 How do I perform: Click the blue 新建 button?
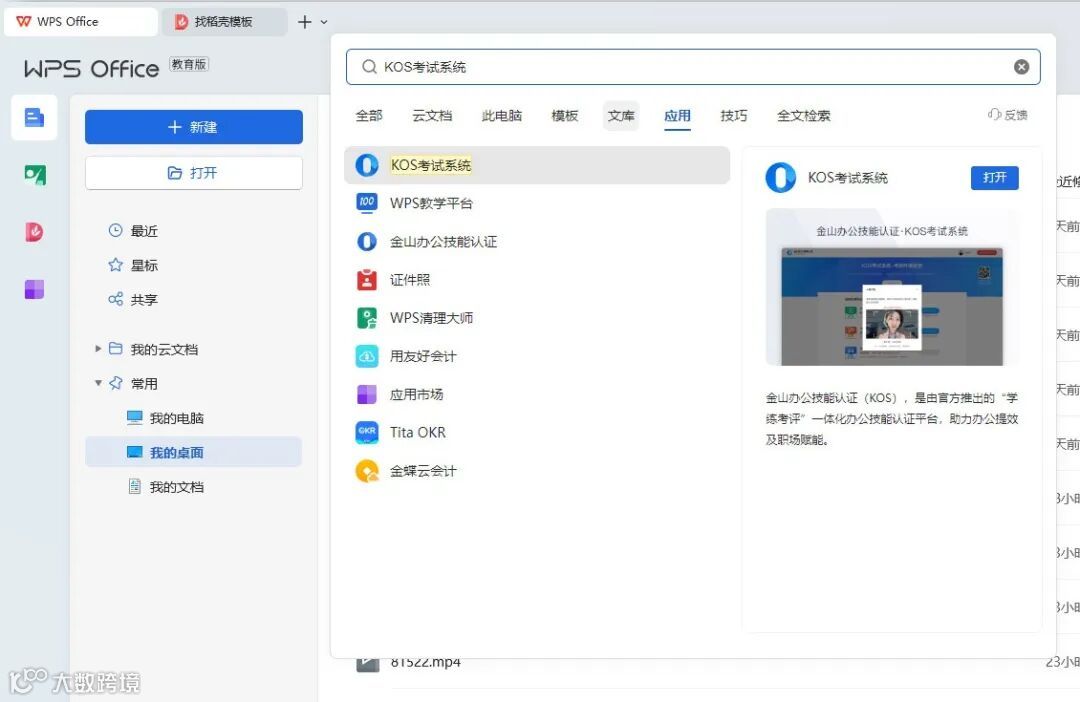click(194, 127)
